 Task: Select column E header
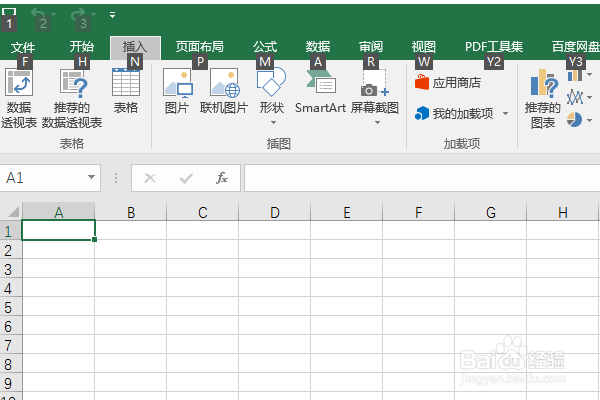[x=347, y=212]
